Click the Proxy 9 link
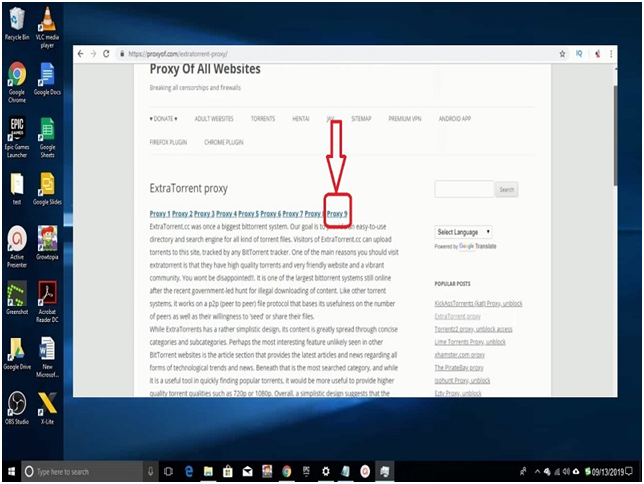 [337, 214]
